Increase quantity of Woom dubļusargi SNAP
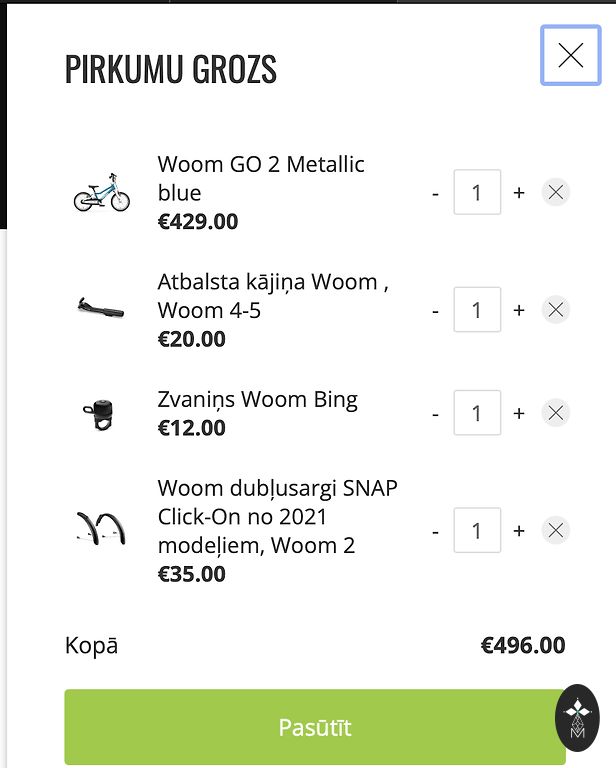 (519, 531)
